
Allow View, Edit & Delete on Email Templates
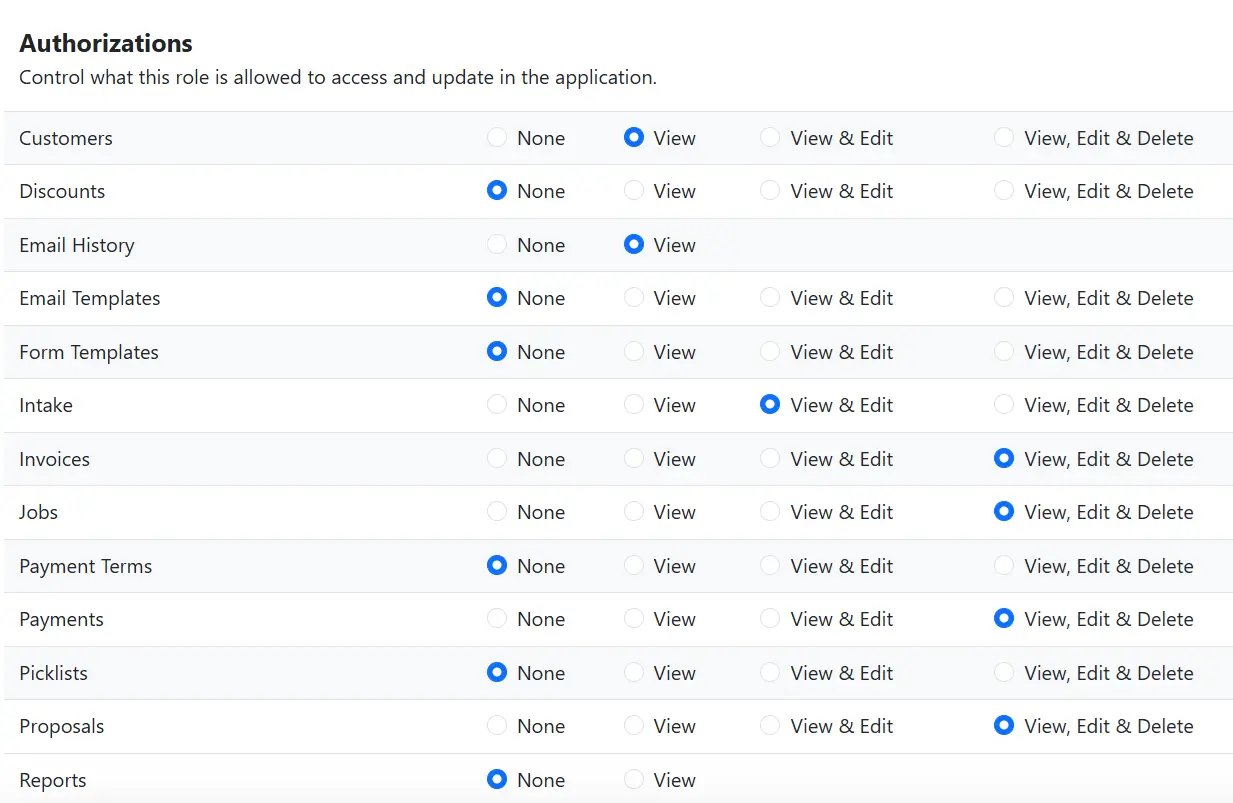tap(1004, 298)
